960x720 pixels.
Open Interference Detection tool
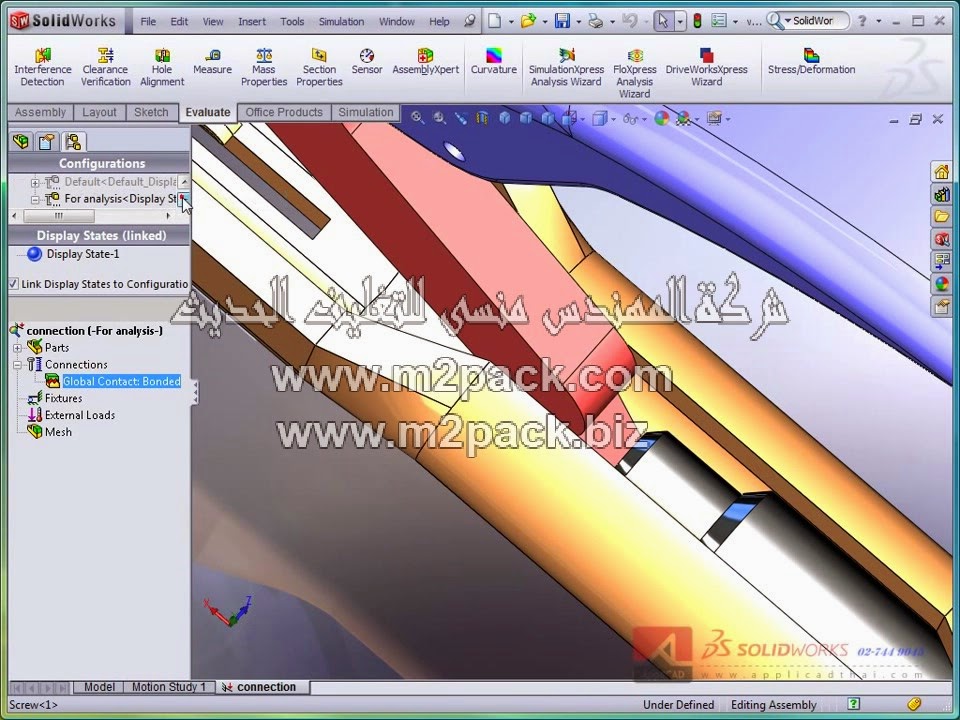[x=42, y=67]
